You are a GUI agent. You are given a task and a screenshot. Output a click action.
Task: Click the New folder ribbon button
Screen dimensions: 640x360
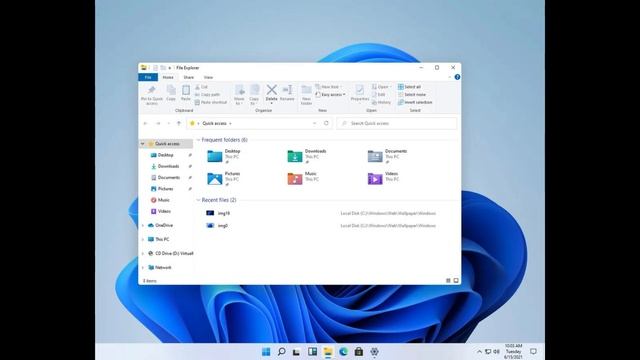pyautogui.click(x=306, y=95)
